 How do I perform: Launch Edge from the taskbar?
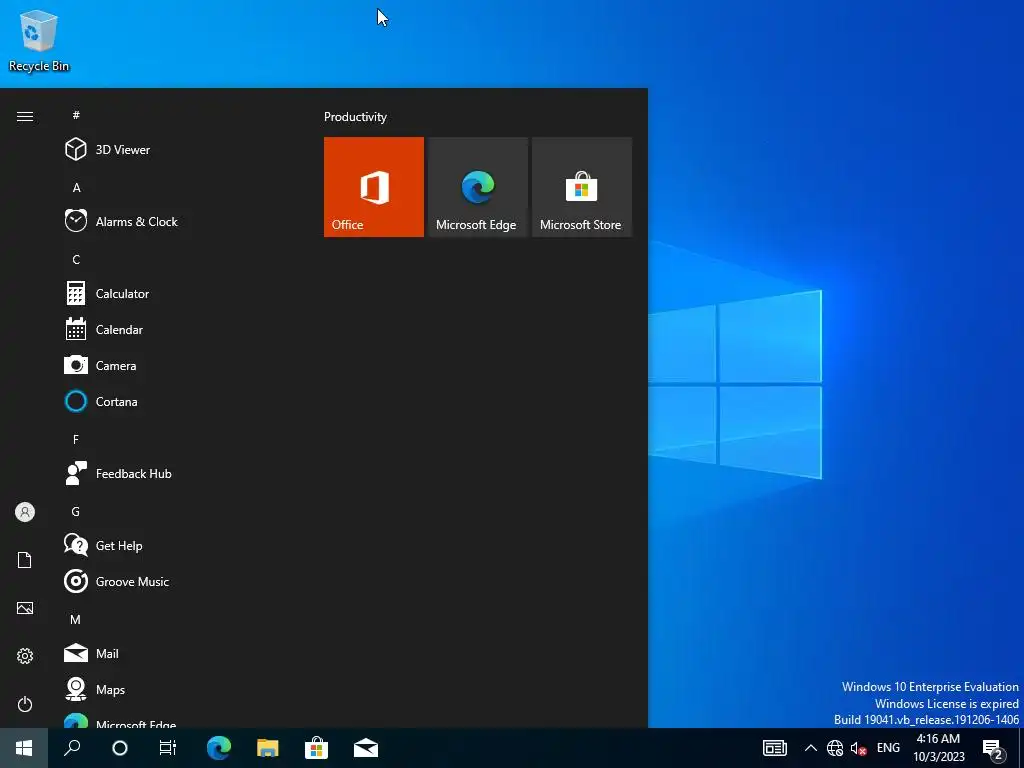coord(219,748)
